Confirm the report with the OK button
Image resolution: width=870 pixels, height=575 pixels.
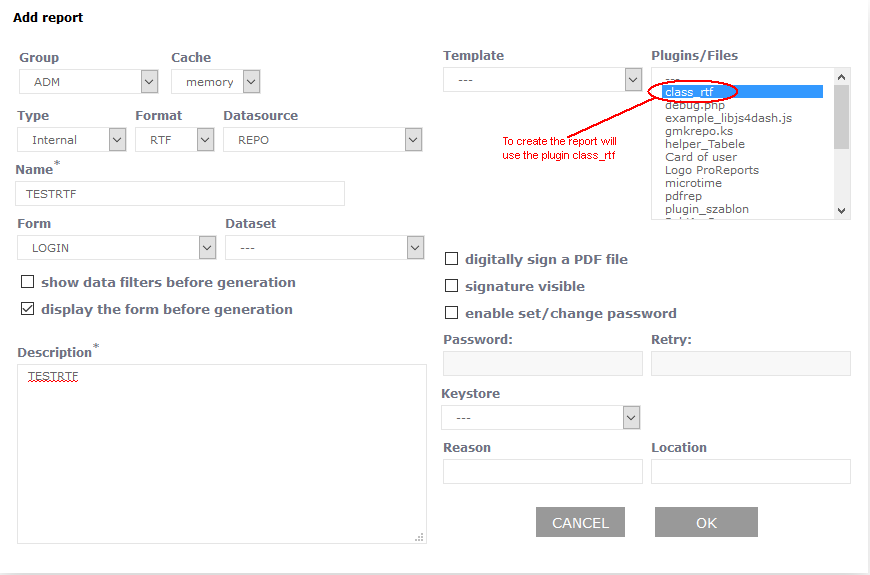pos(706,522)
